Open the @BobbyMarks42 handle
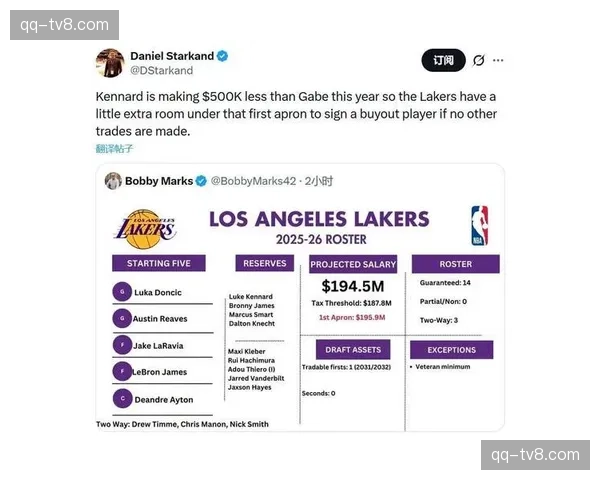 pyautogui.click(x=253, y=181)
